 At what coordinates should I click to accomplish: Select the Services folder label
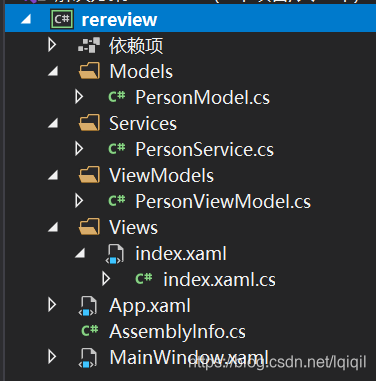tap(143, 123)
